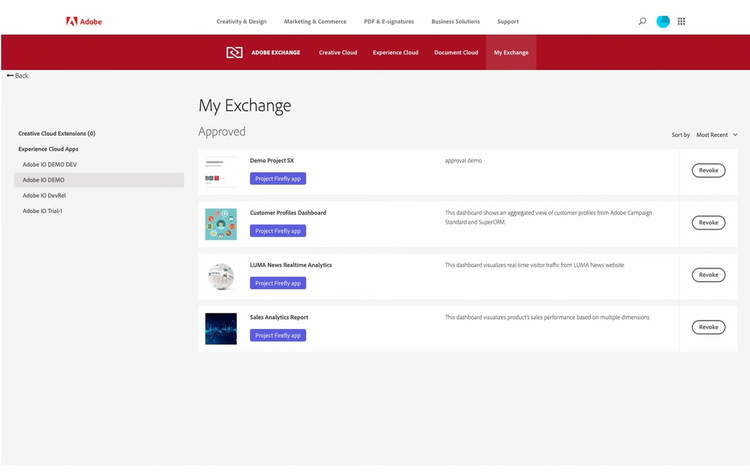Screen dimensions: 750x472
Task: Open the user profile avatar
Action: 663,21
